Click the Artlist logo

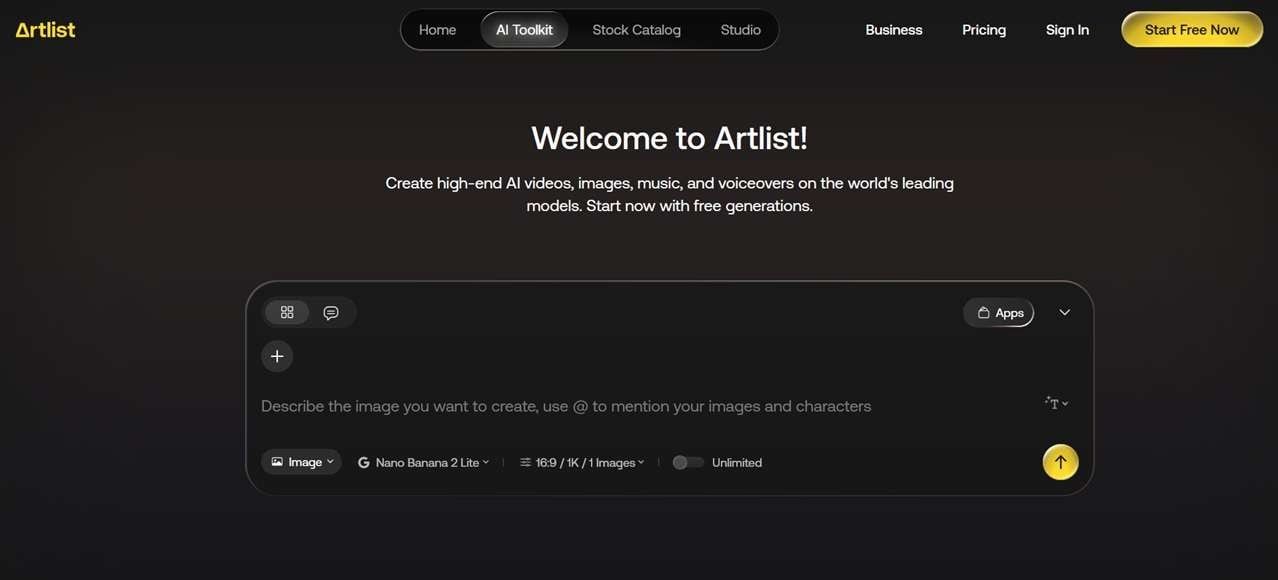pos(45,30)
